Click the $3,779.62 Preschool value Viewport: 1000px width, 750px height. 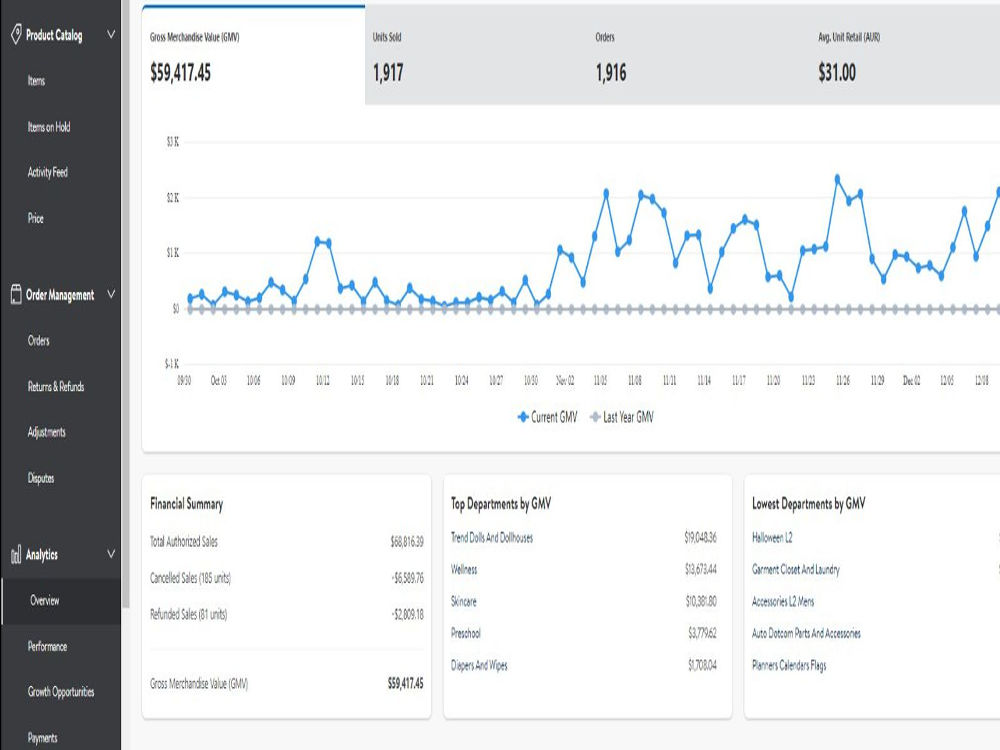702,633
